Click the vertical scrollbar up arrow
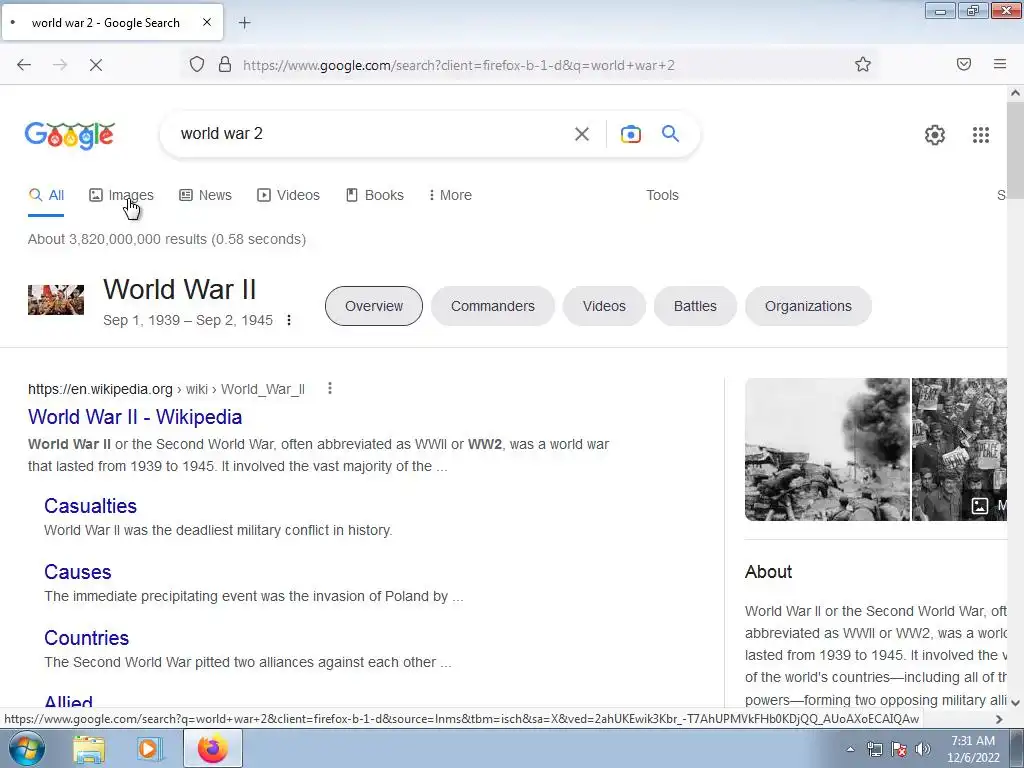Viewport: 1024px width, 768px height. [x=1015, y=93]
